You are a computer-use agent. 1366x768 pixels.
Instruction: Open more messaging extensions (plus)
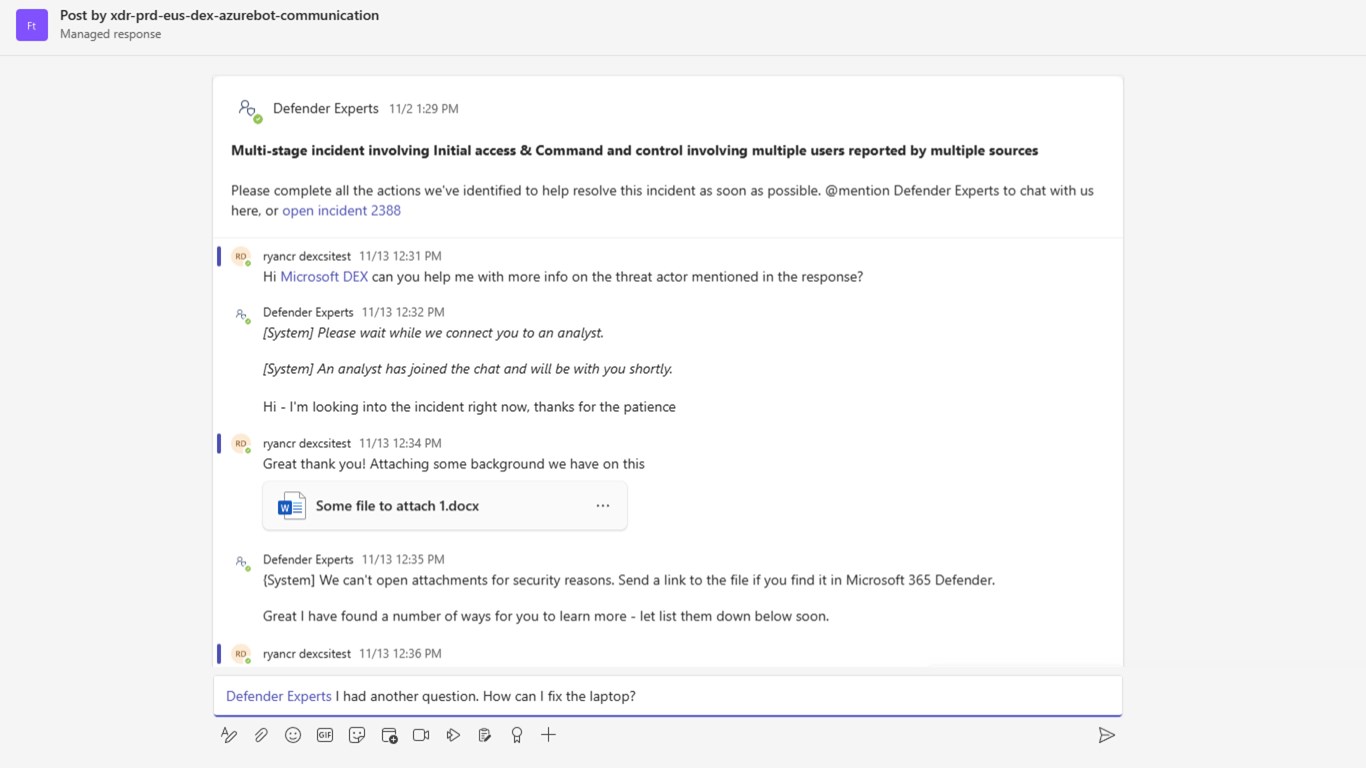click(548, 735)
